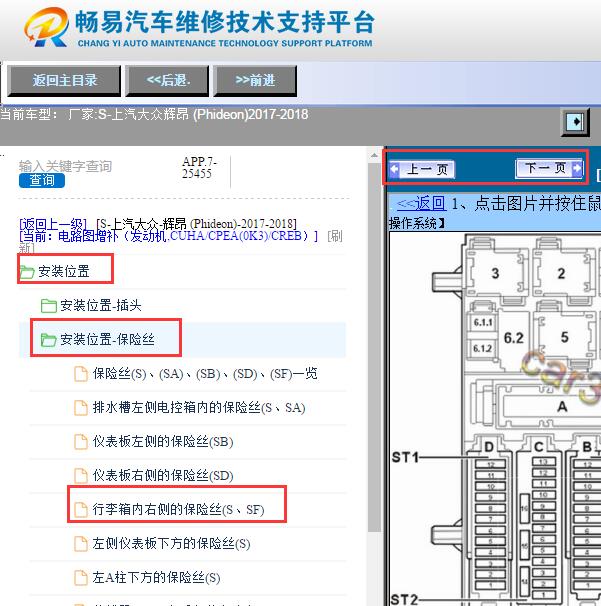Click the document icon beside 仪表板右侧的保险丝(SD)

[81, 476]
